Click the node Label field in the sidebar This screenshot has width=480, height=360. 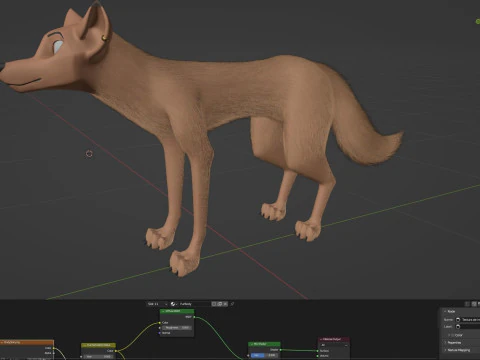click(468, 327)
